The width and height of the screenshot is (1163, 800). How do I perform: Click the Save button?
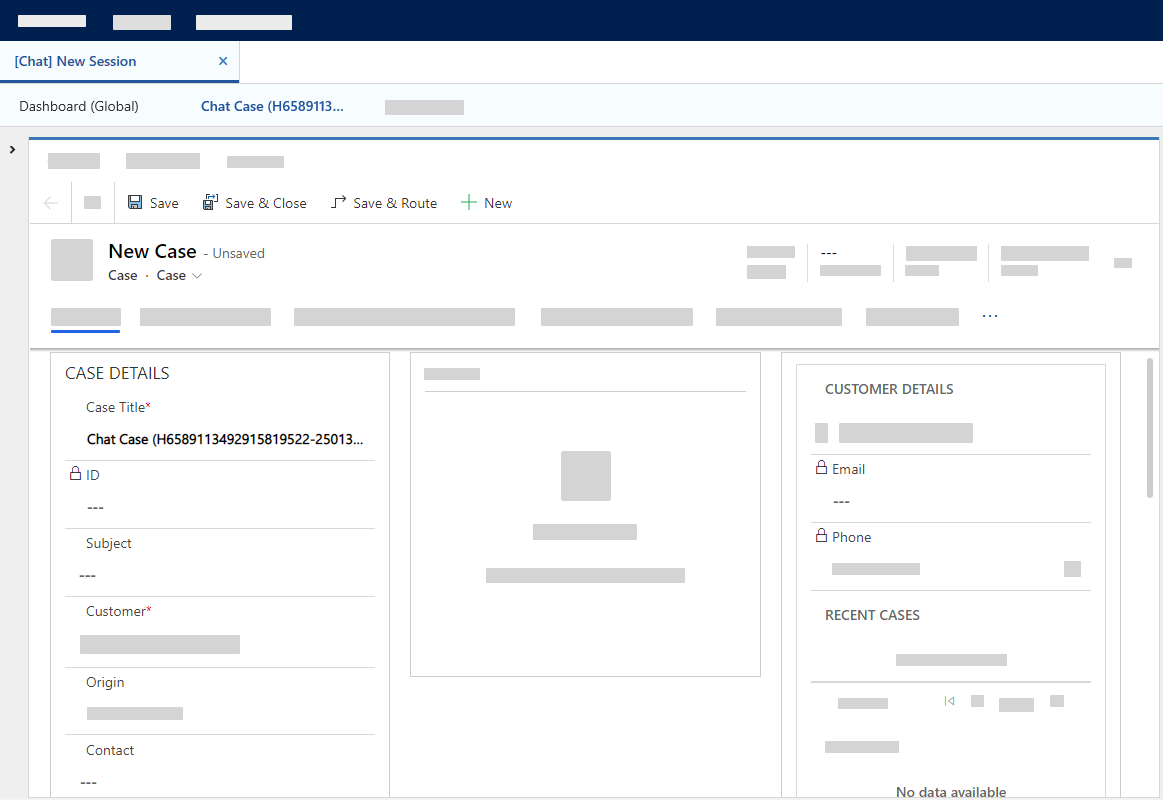[153, 202]
